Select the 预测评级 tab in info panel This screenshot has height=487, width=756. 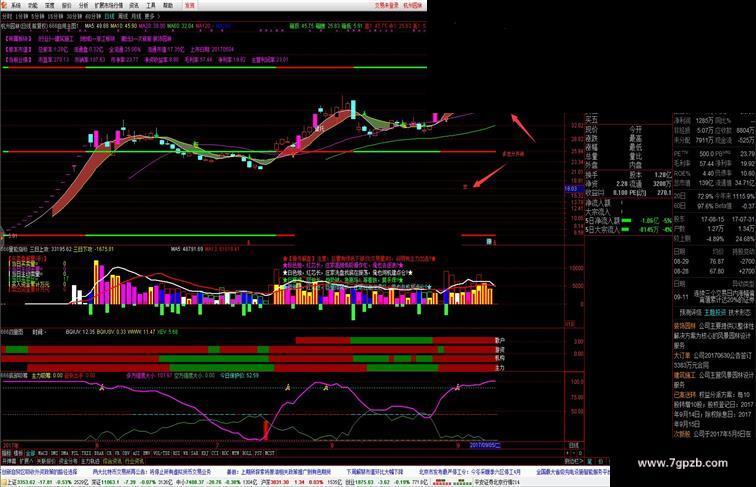(690, 313)
